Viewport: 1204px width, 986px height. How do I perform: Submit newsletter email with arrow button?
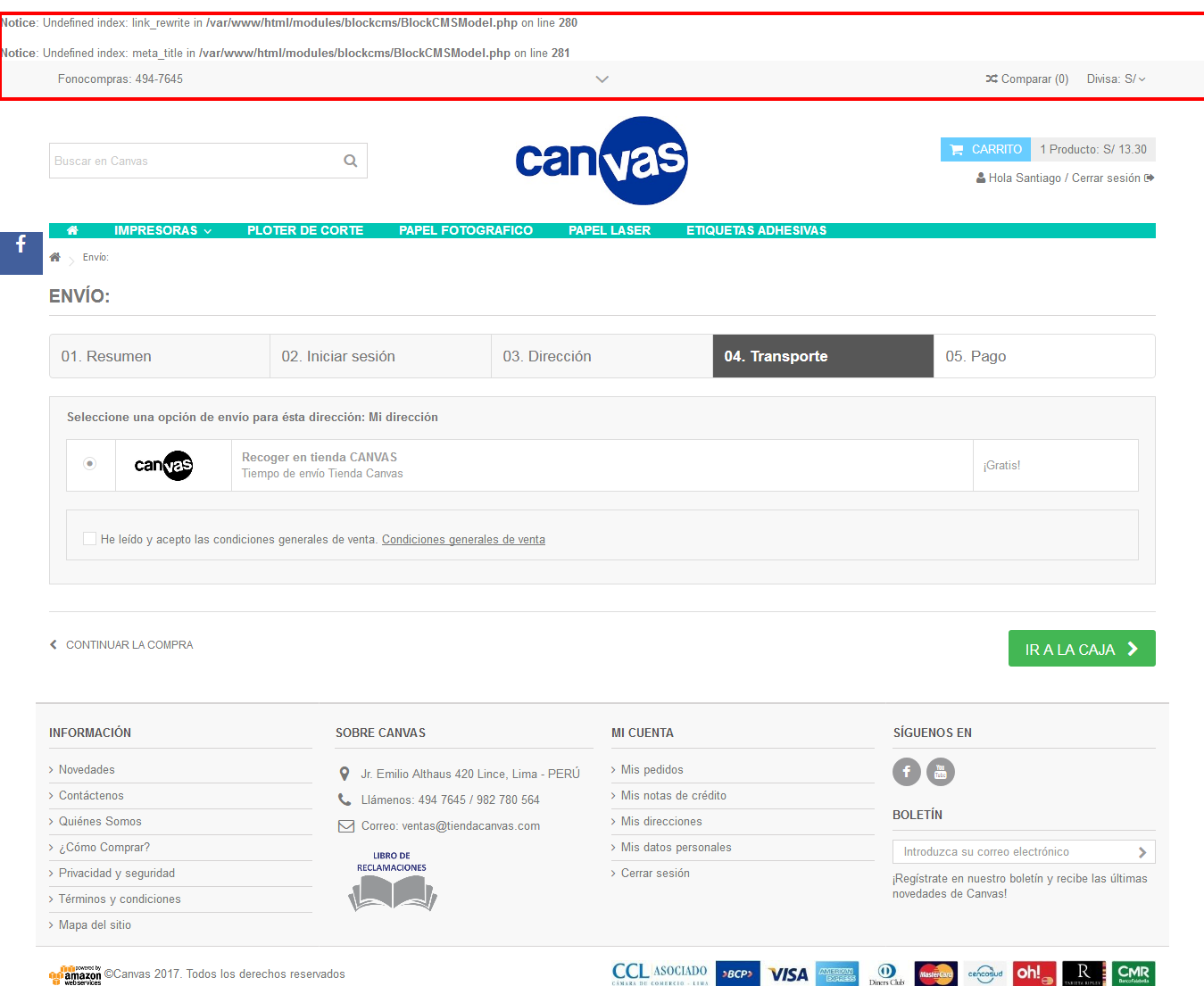coord(1142,852)
